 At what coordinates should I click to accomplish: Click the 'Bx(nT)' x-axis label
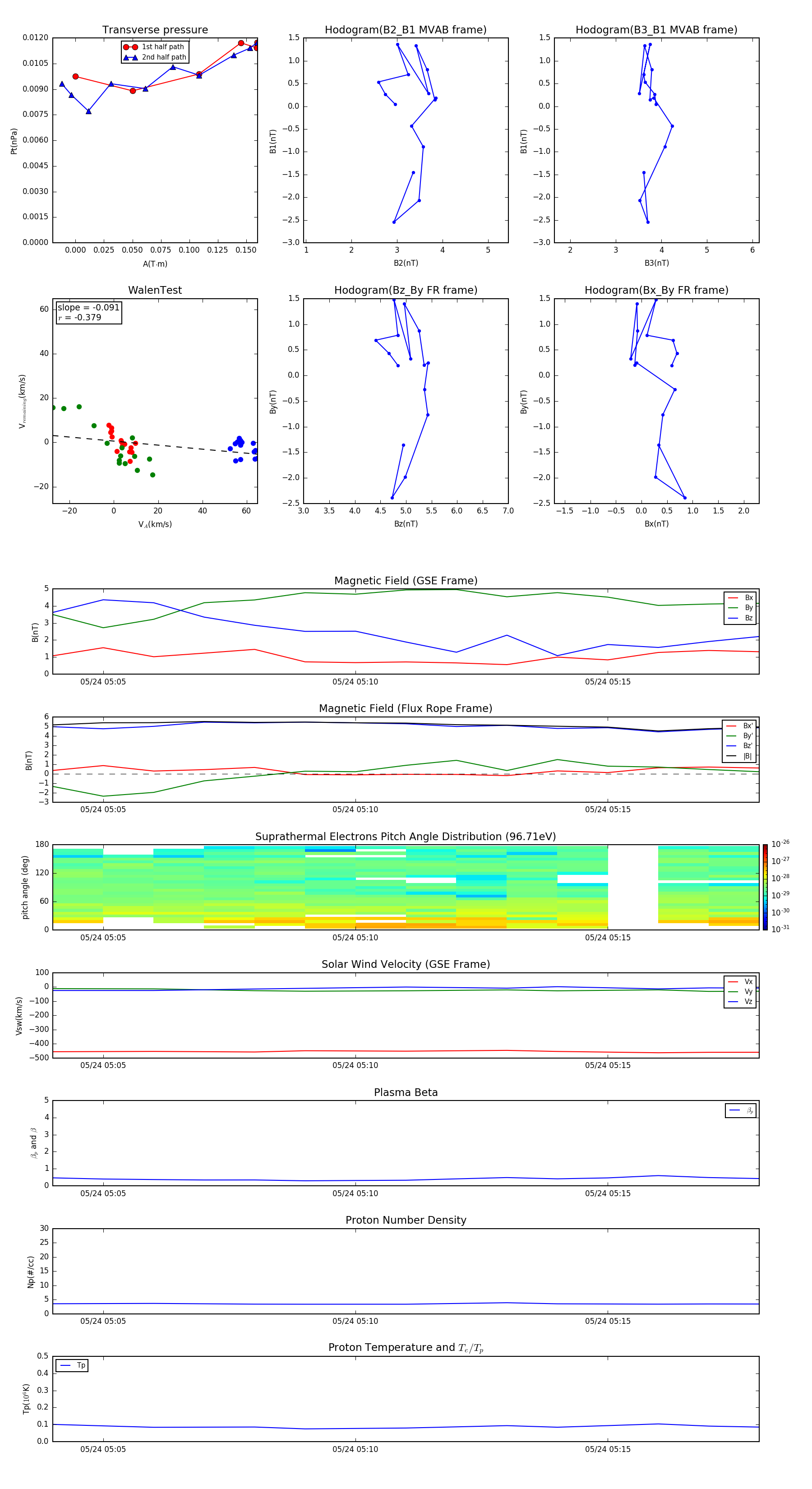656,524
